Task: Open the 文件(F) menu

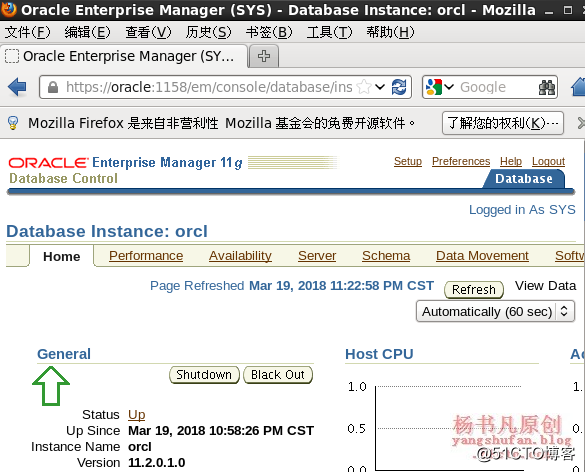Action: pos(27,32)
